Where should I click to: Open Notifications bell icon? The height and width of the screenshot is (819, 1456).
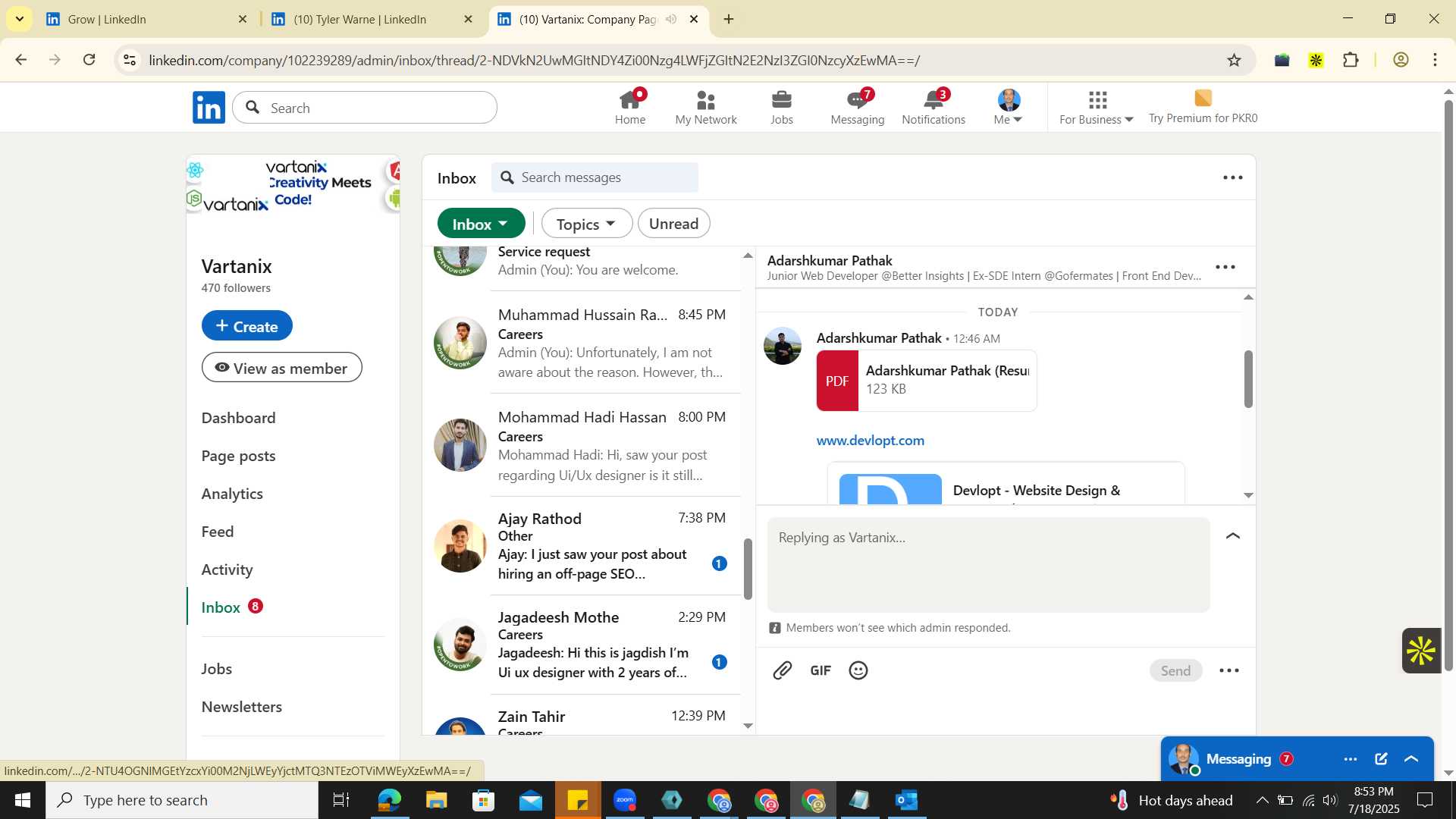[x=934, y=108]
